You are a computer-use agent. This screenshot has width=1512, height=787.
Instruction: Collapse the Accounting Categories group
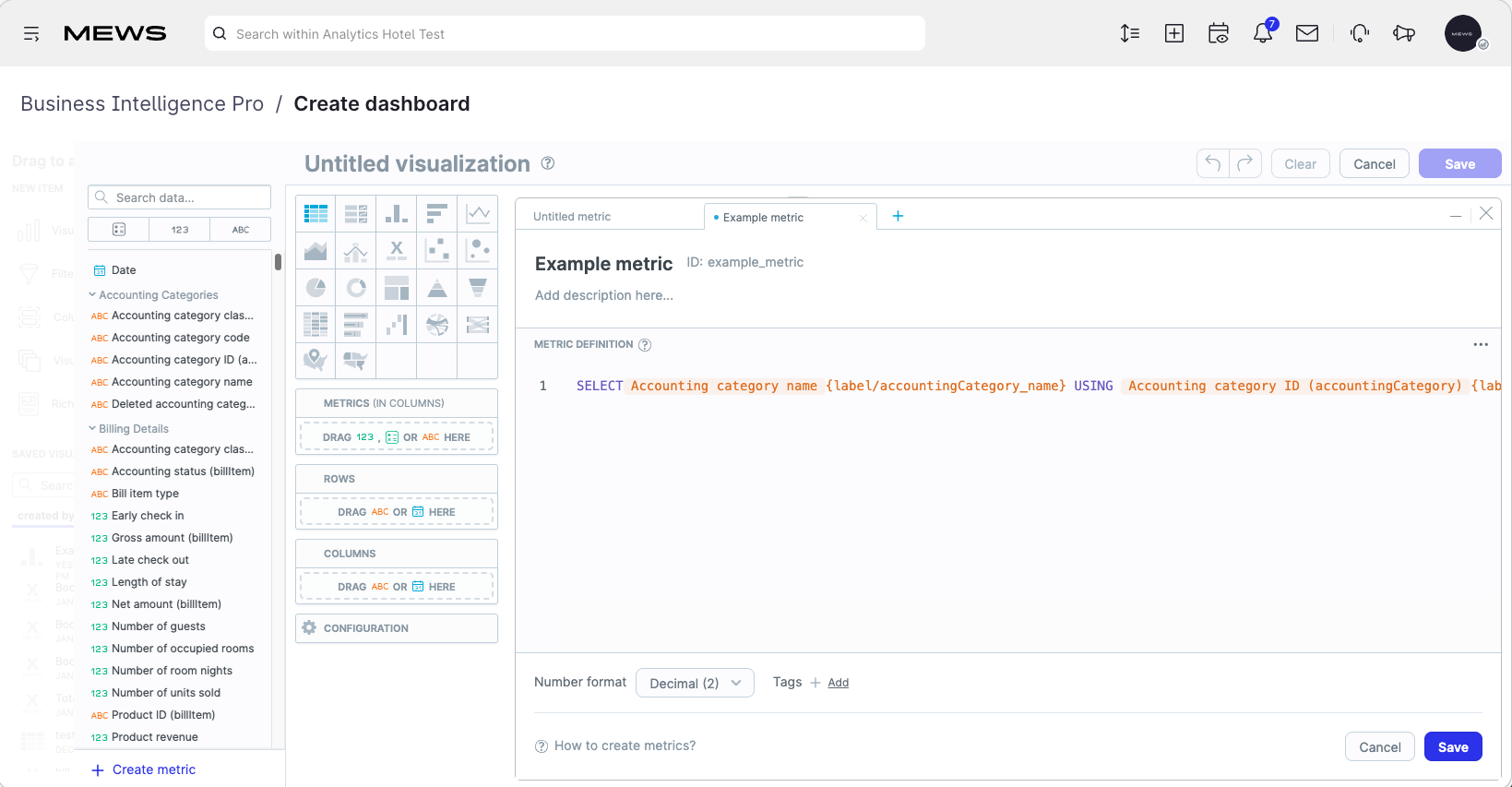[153, 295]
